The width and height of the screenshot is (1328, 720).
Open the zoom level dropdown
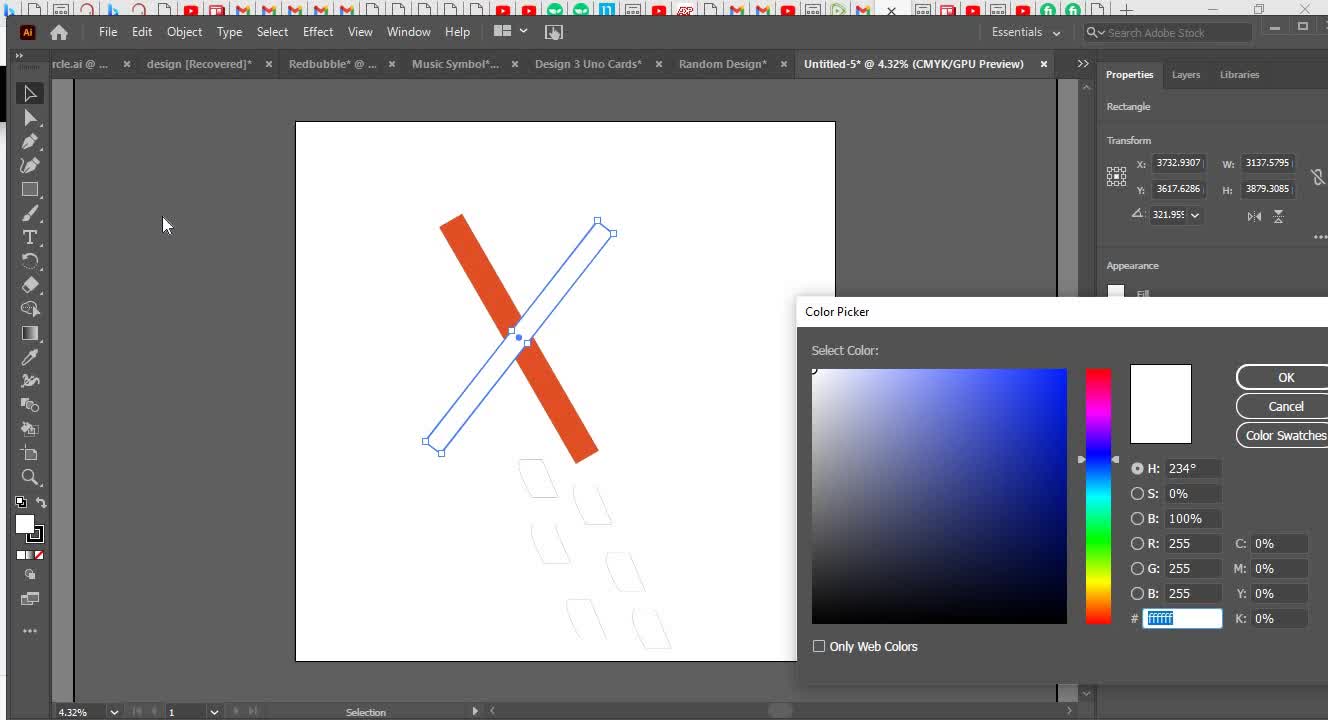click(114, 712)
